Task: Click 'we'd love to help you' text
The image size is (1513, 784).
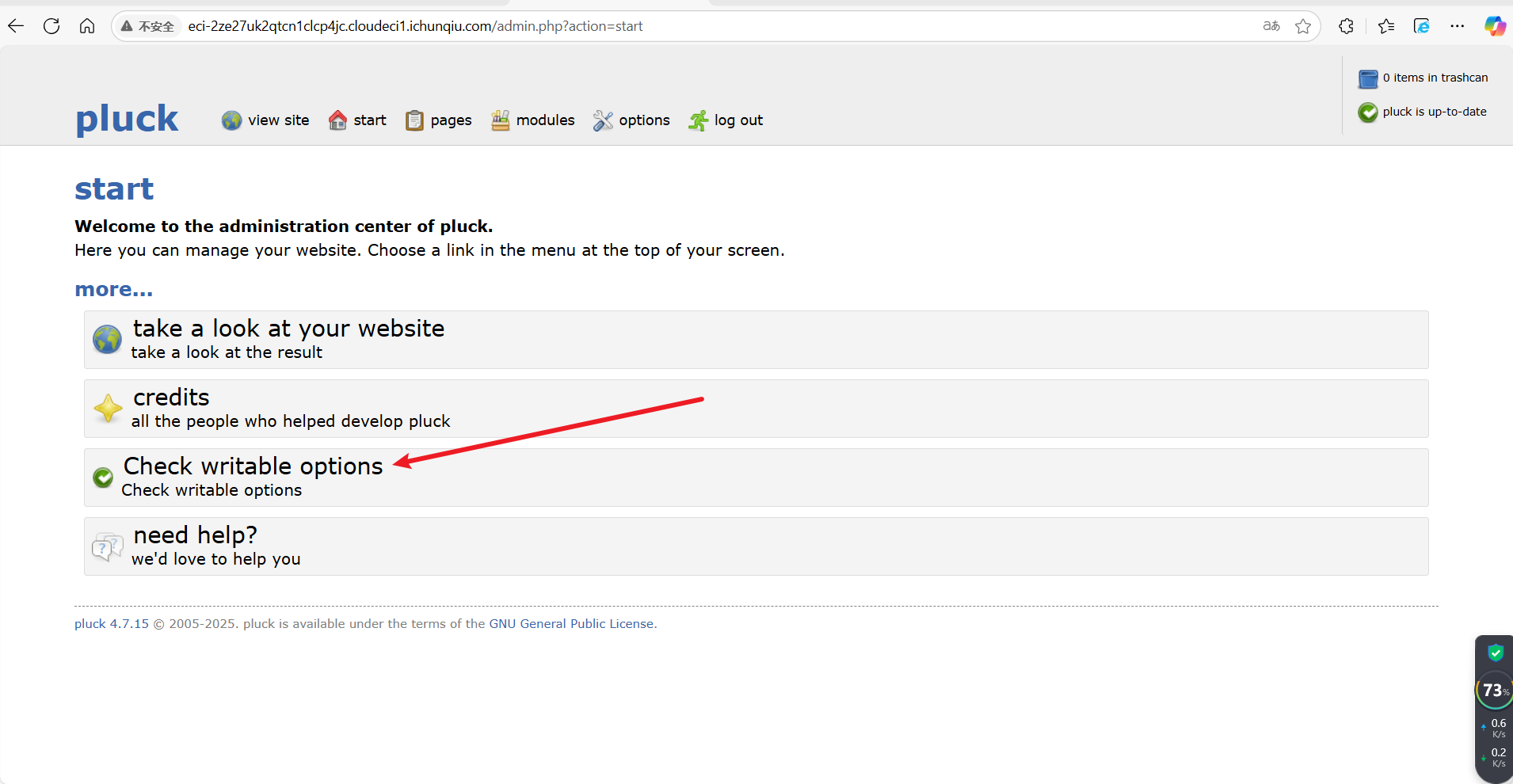Action: (x=216, y=559)
